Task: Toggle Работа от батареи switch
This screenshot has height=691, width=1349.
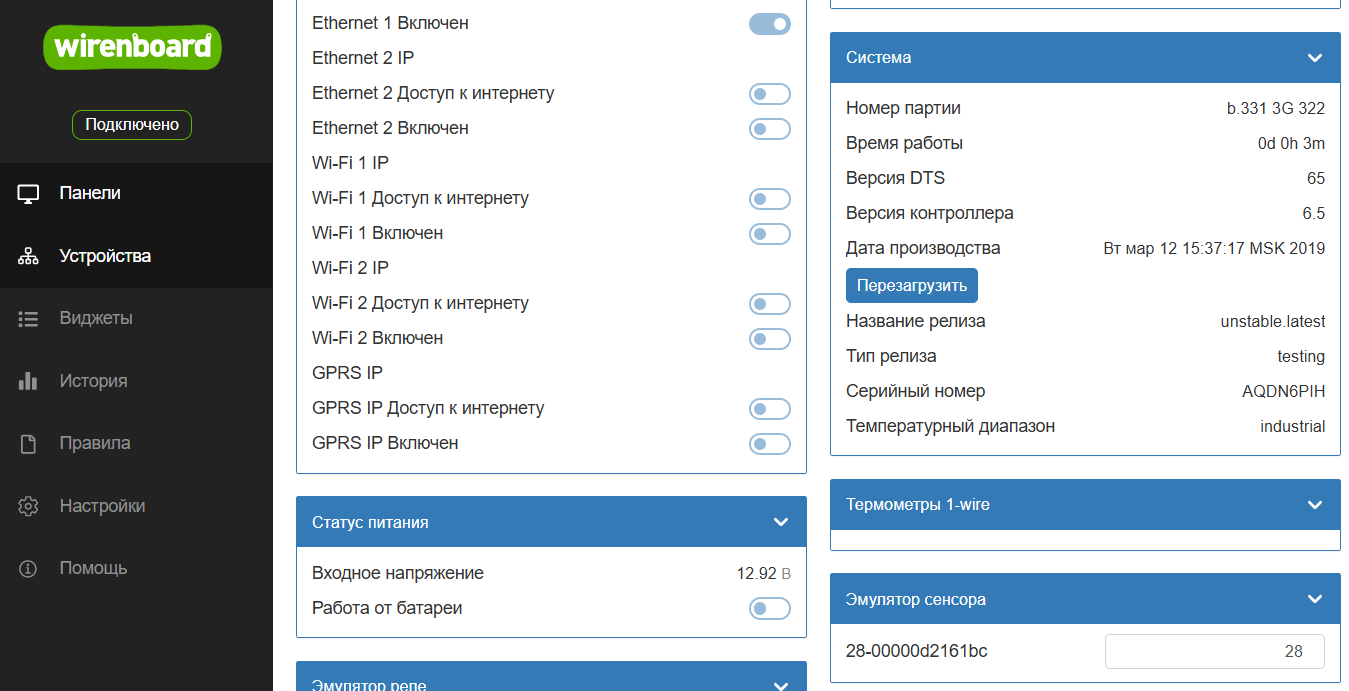Action: (769, 609)
